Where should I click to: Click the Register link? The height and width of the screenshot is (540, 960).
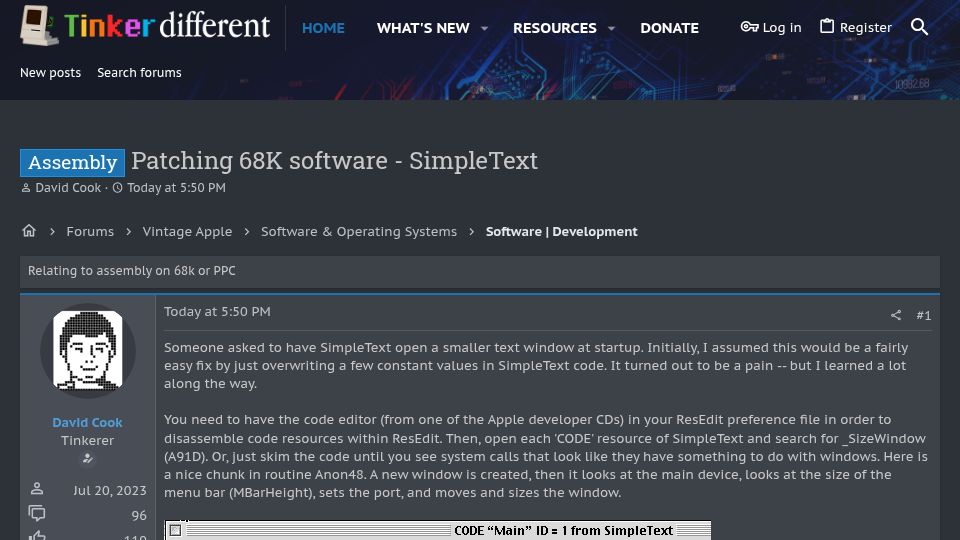(856, 28)
